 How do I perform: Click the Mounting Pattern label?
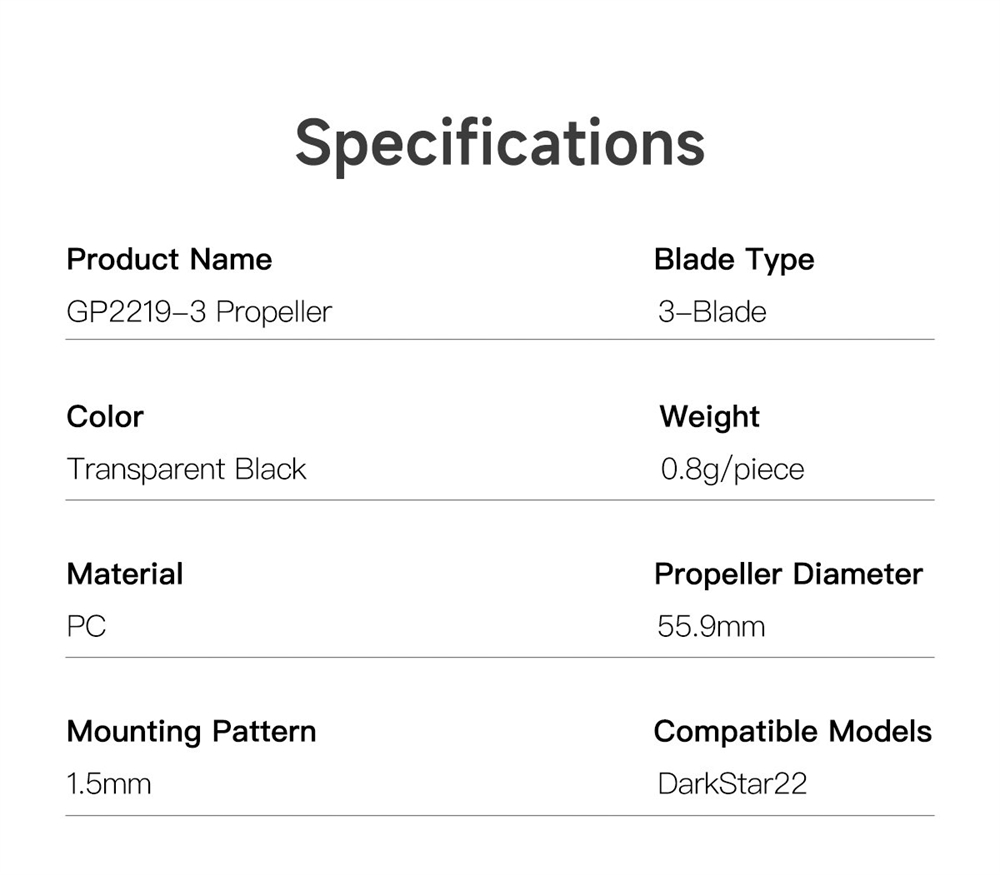coord(191,731)
